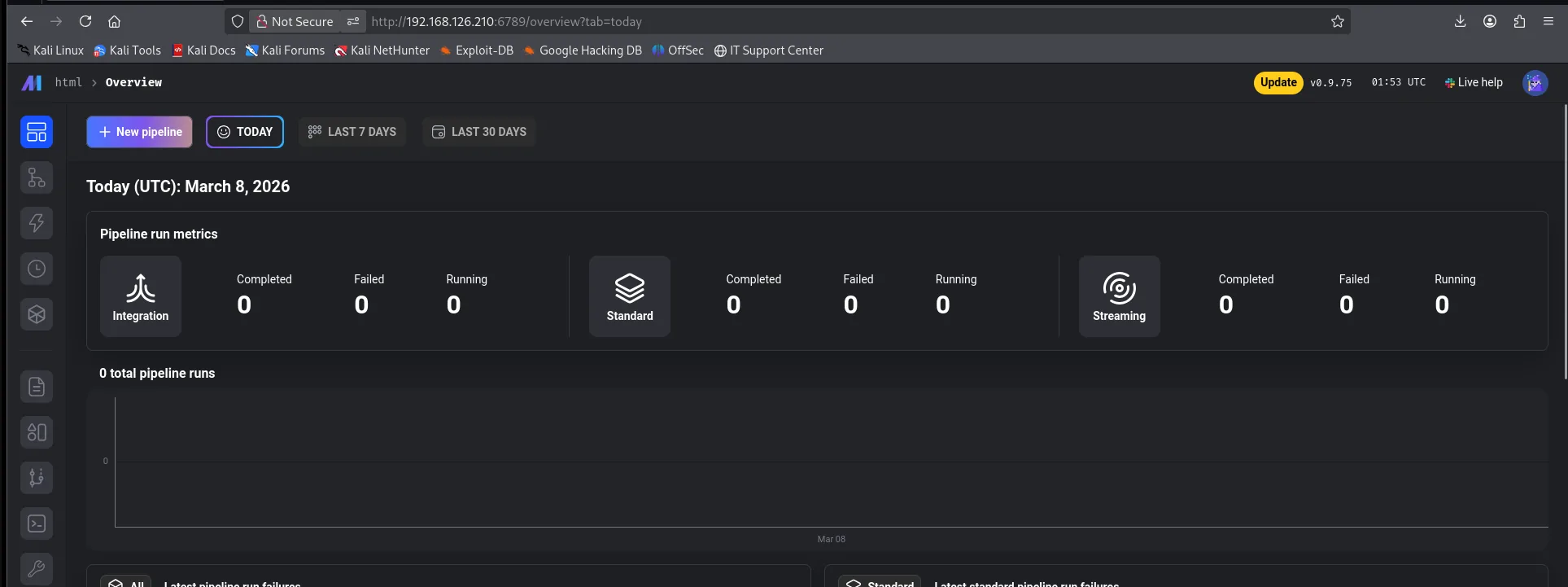Viewport: 1568px width, 587px height.
Task: Select the Streaming pipeline type tile
Action: pyautogui.click(x=1120, y=296)
